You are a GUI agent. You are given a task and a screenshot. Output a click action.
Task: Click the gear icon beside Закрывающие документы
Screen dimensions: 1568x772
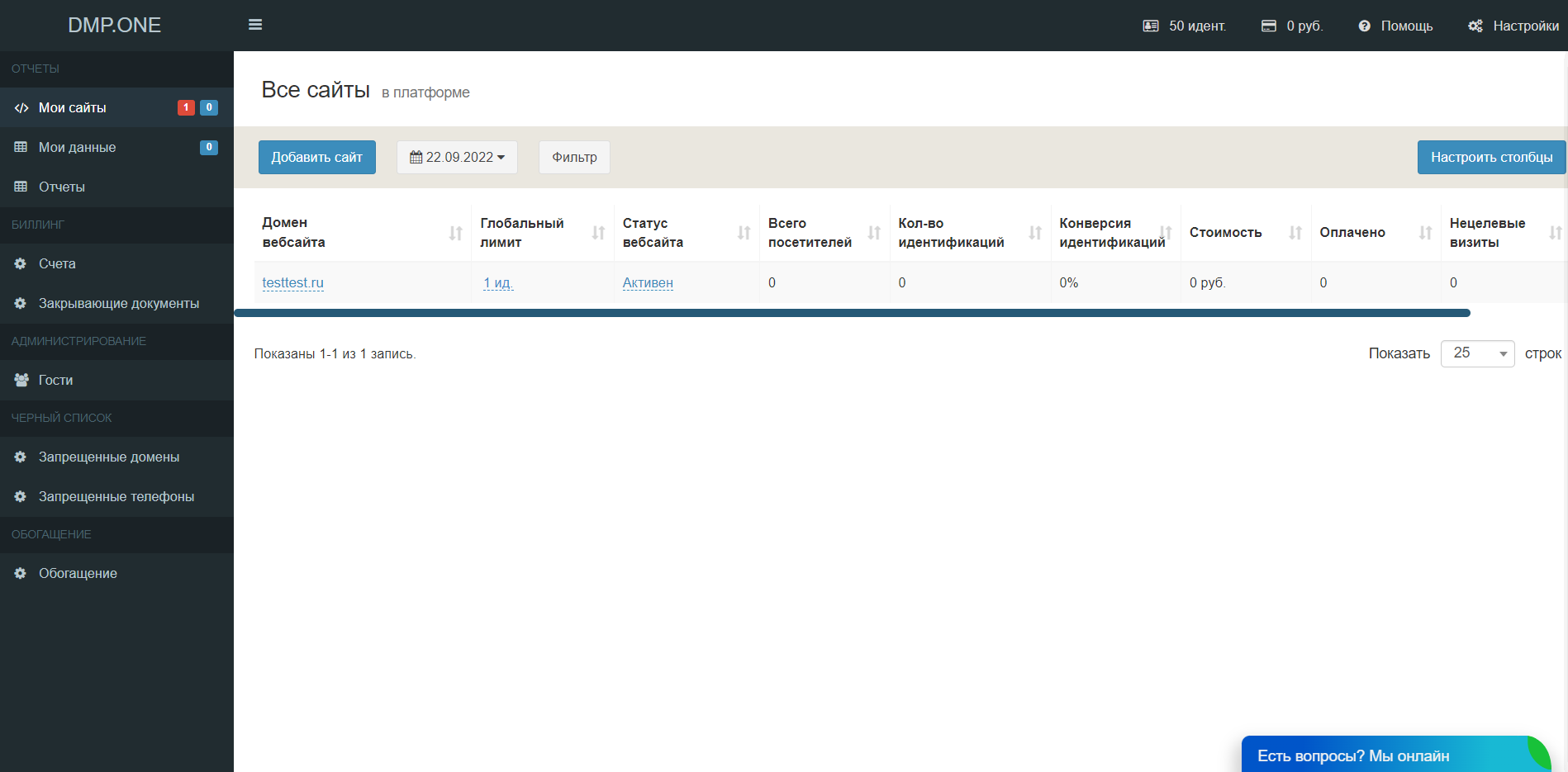(21, 303)
